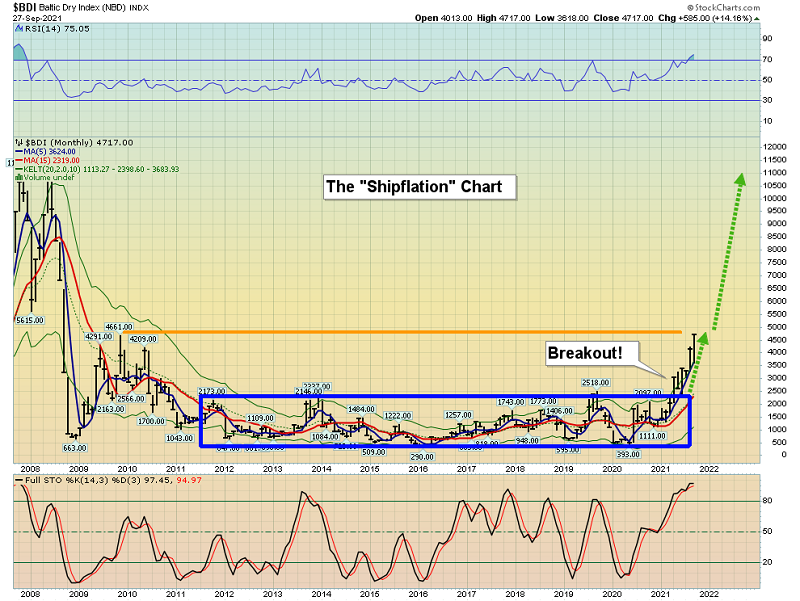
Task: Click 2016 on the main chart's time axis
Action: point(418,469)
